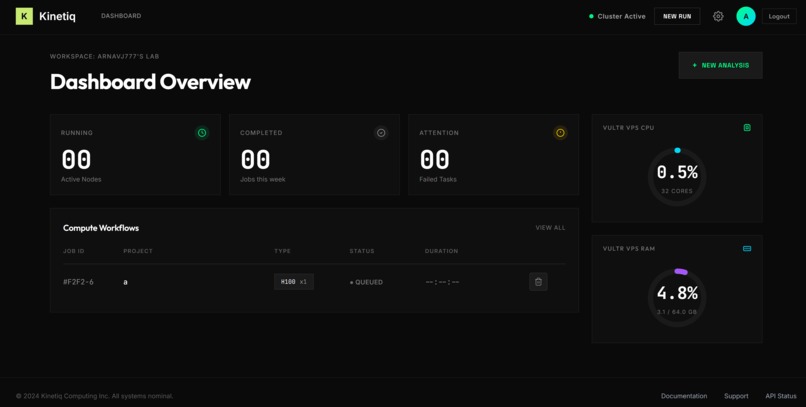806x407 pixels.
Task: Click the Vultr VPS CPU chip icon
Action: click(x=747, y=127)
